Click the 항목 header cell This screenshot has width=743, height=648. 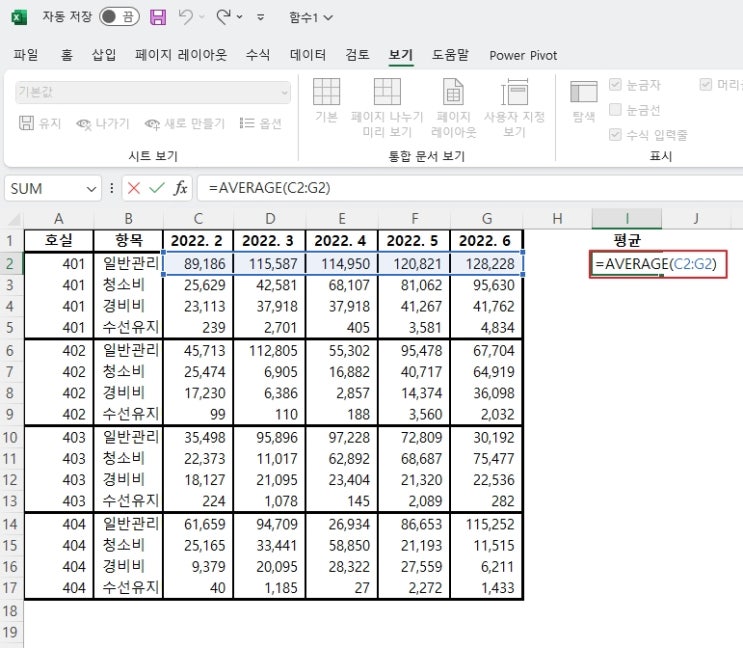click(x=128, y=241)
